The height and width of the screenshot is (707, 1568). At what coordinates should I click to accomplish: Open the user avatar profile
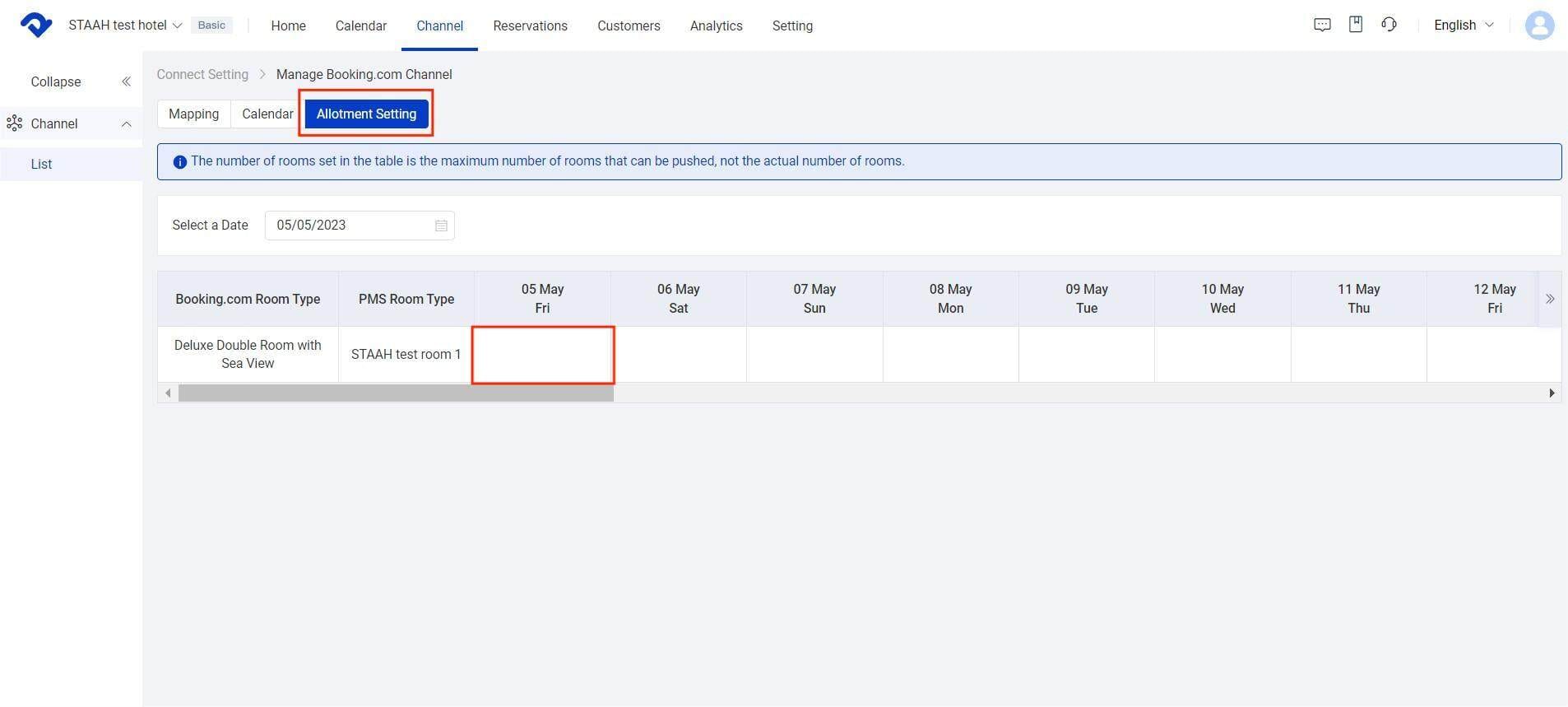1539,26
